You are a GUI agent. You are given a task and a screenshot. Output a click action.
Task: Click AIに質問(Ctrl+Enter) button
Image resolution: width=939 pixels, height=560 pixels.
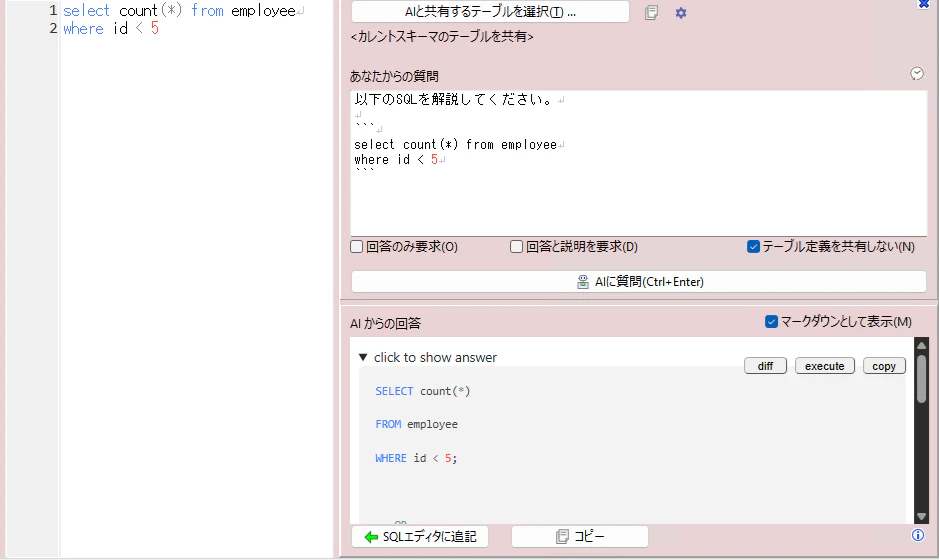click(639, 281)
